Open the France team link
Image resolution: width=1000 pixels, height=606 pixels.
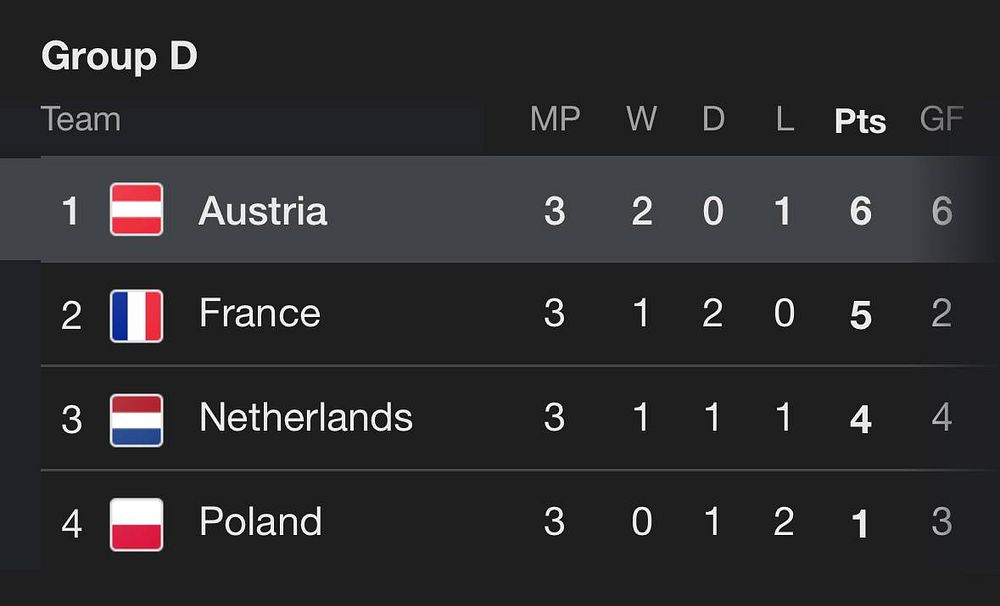(259, 314)
